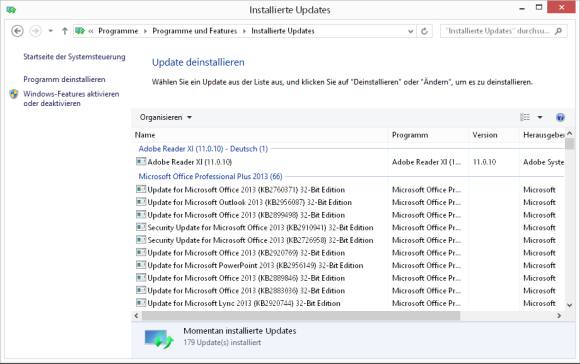Click the icon of Security Update KB2910941
This screenshot has height=364, width=580.
click(141, 227)
